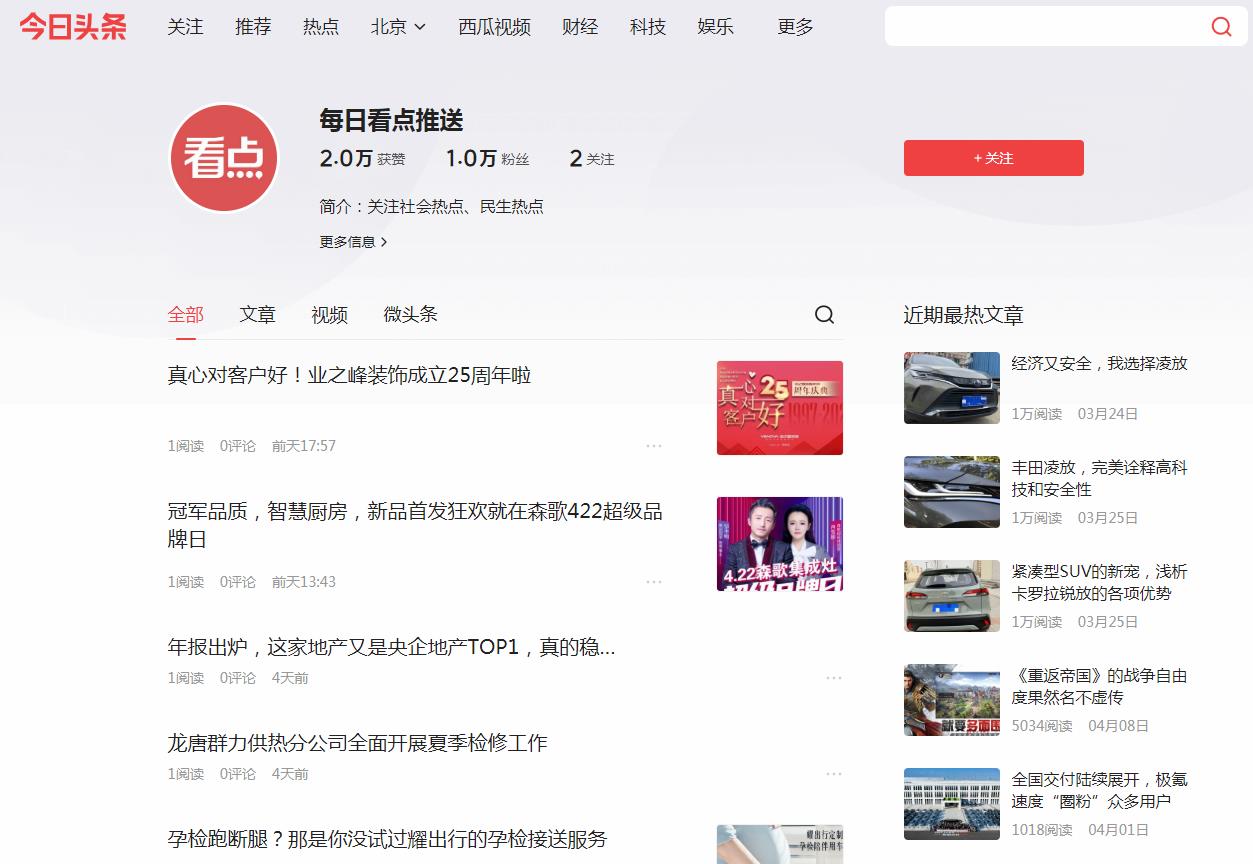
Task: Click thumbnail beside 紧凑型SUV的新宠 article
Action: [952, 596]
